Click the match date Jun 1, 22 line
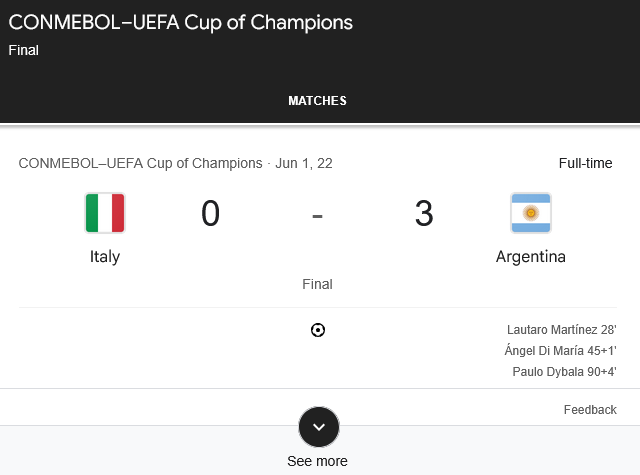The height and width of the screenshot is (475, 640). point(176,163)
